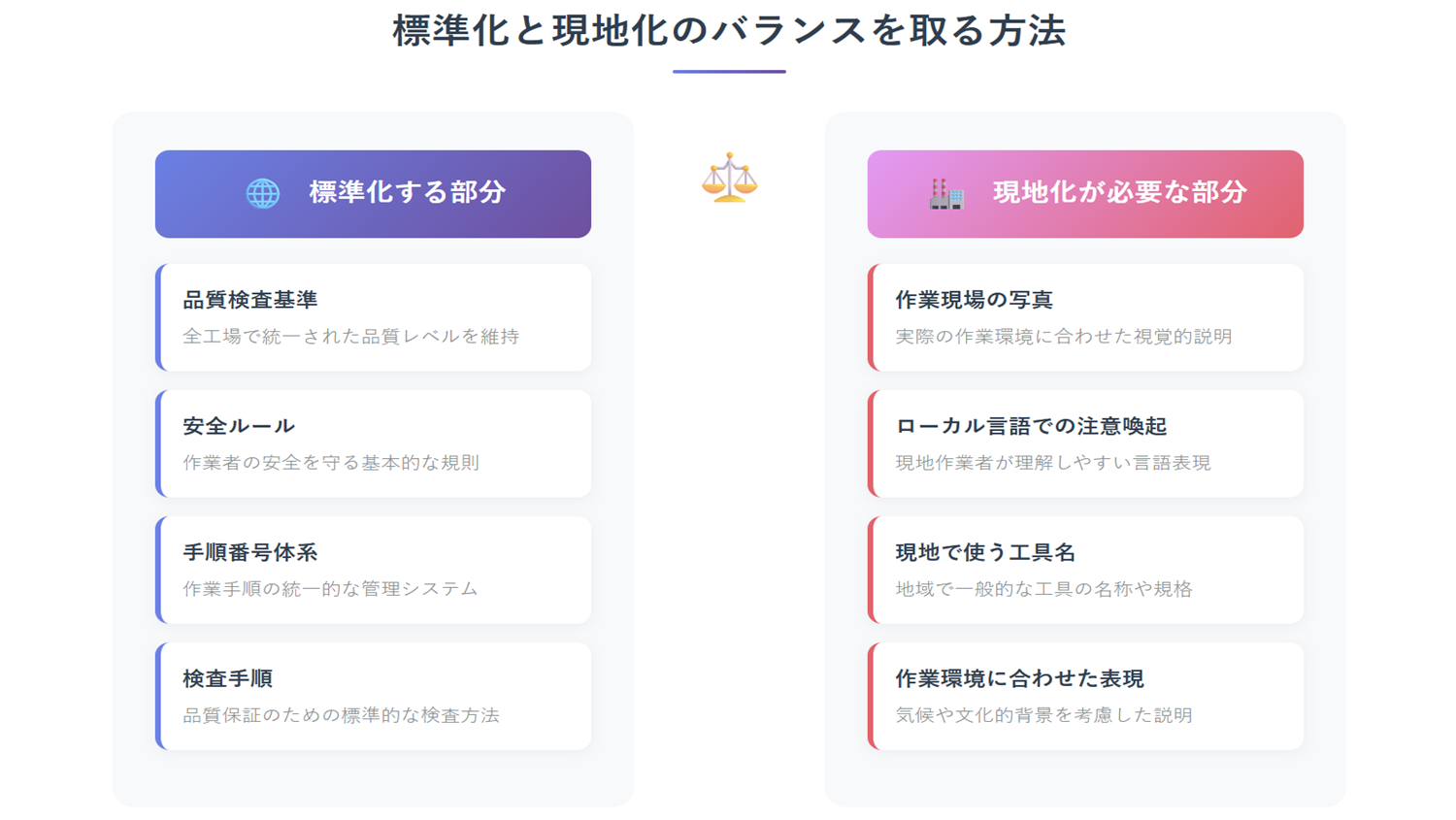Open the 作業現場の写真 card
This screenshot has width=1456, height=820.
coord(1085,317)
